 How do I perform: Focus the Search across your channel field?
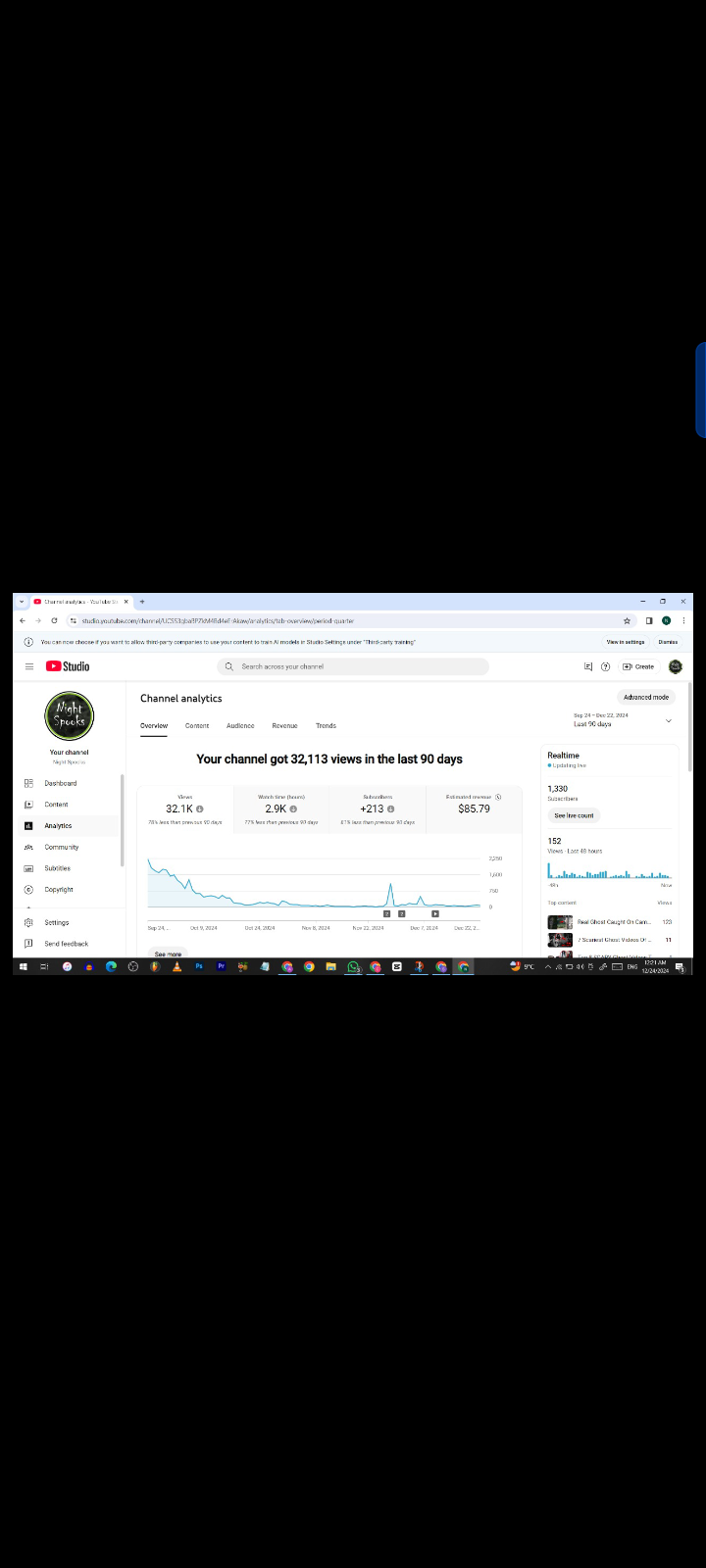coord(353,666)
